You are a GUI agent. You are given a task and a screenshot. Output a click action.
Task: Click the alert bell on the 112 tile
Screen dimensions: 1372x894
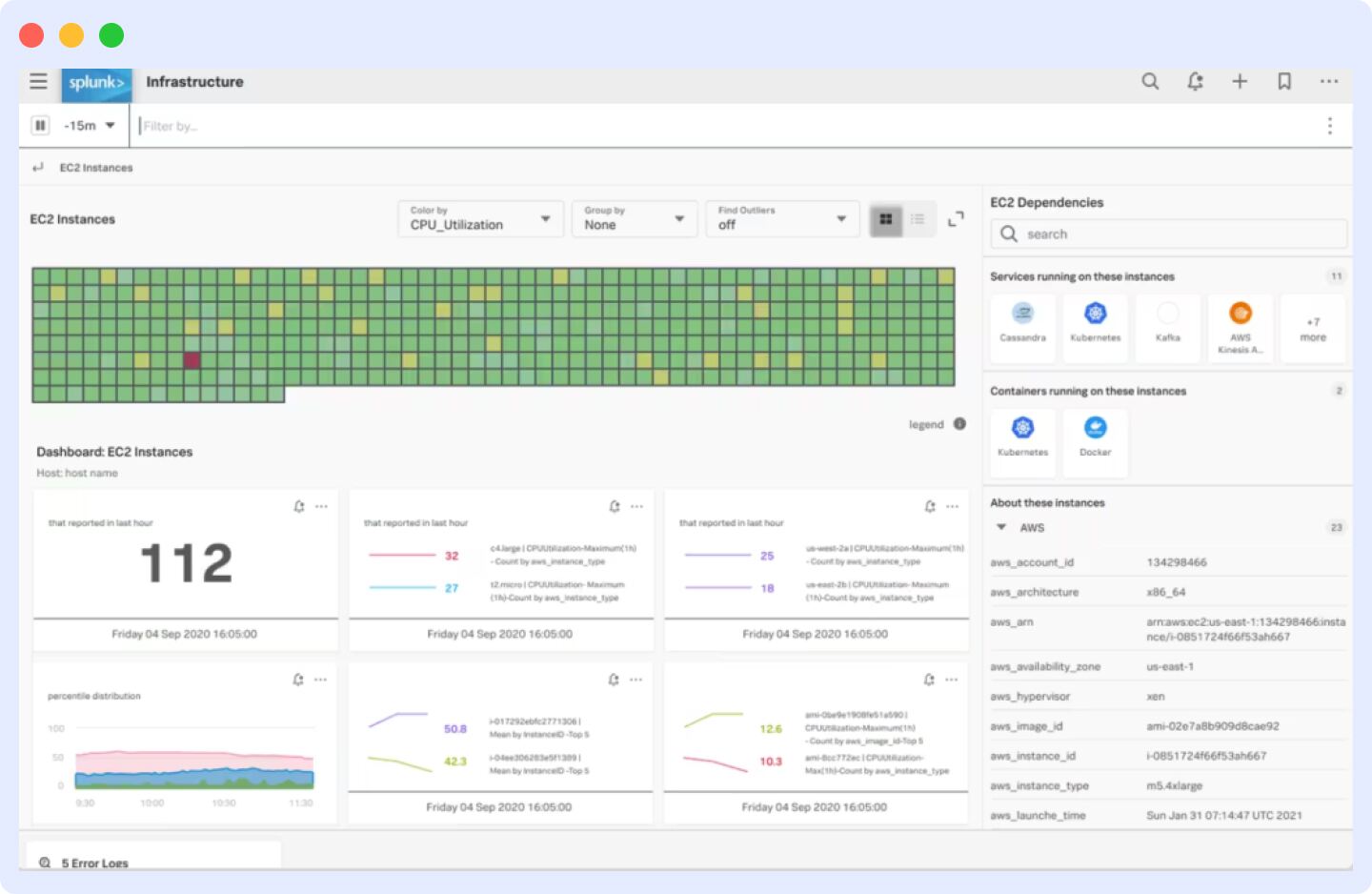(295, 506)
